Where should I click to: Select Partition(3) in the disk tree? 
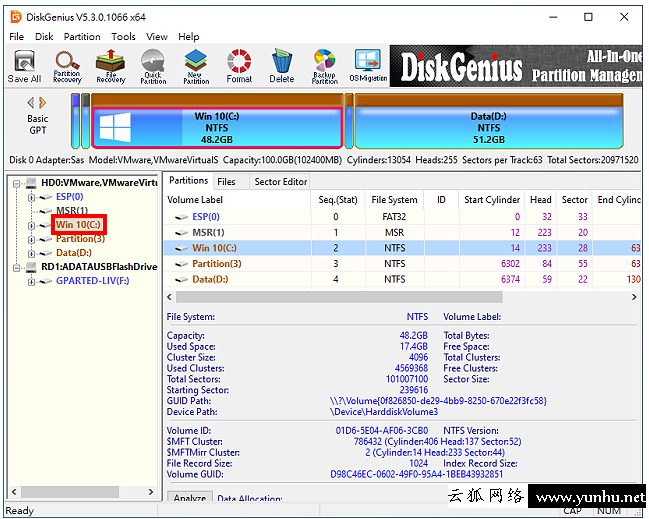coord(80,239)
